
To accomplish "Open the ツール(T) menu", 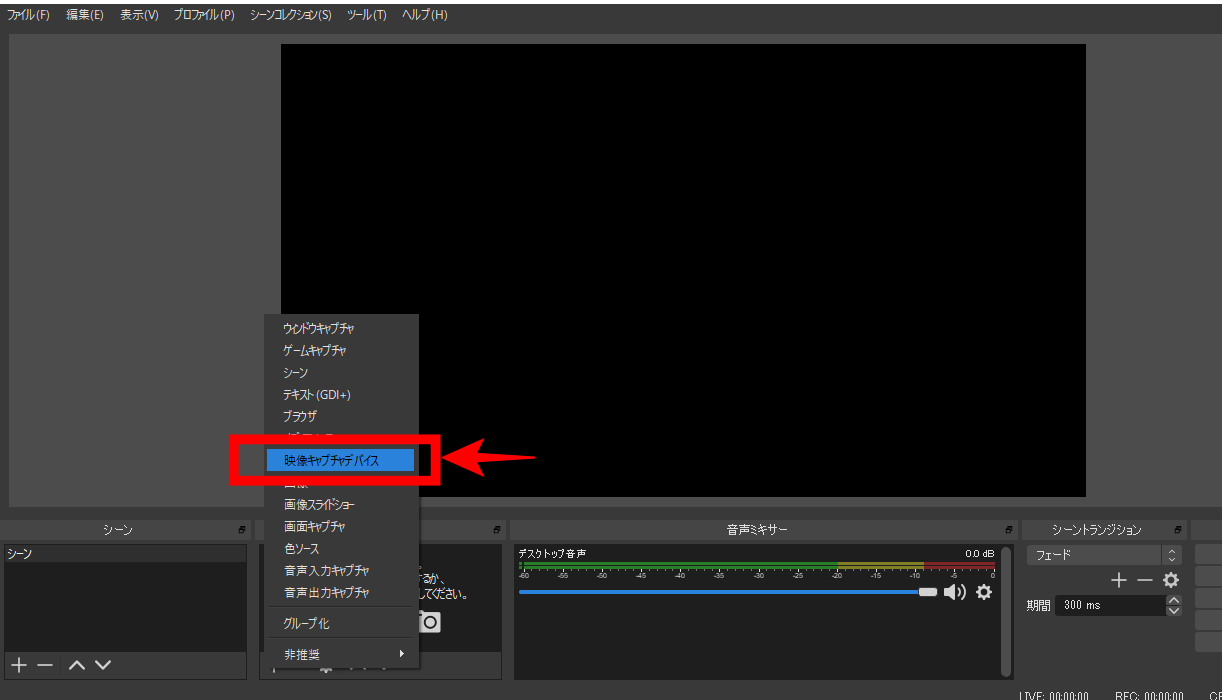I will click(x=366, y=15).
